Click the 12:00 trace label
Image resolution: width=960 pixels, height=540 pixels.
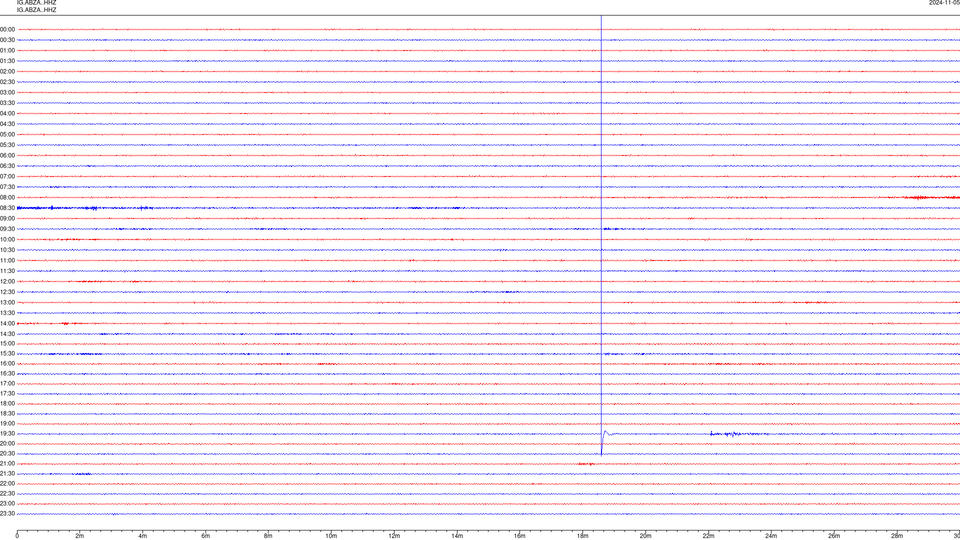tap(7, 282)
